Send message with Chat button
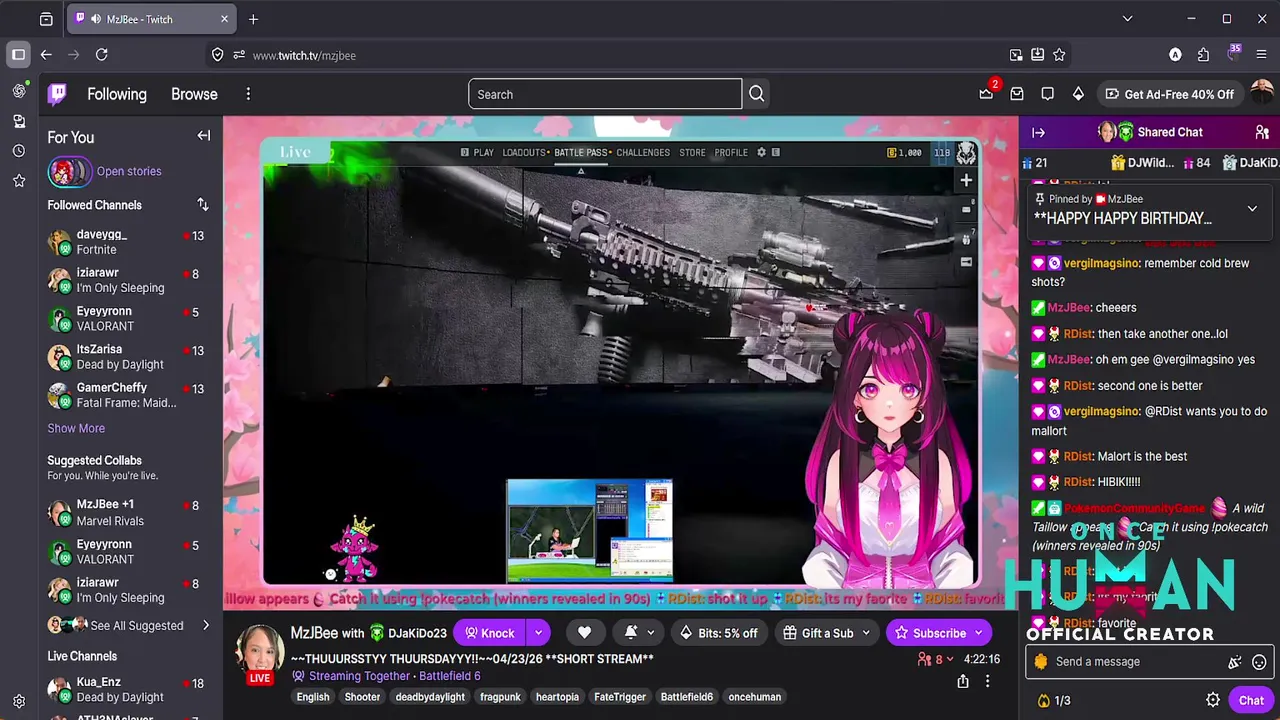Image resolution: width=1280 pixels, height=720 pixels. click(x=1251, y=701)
